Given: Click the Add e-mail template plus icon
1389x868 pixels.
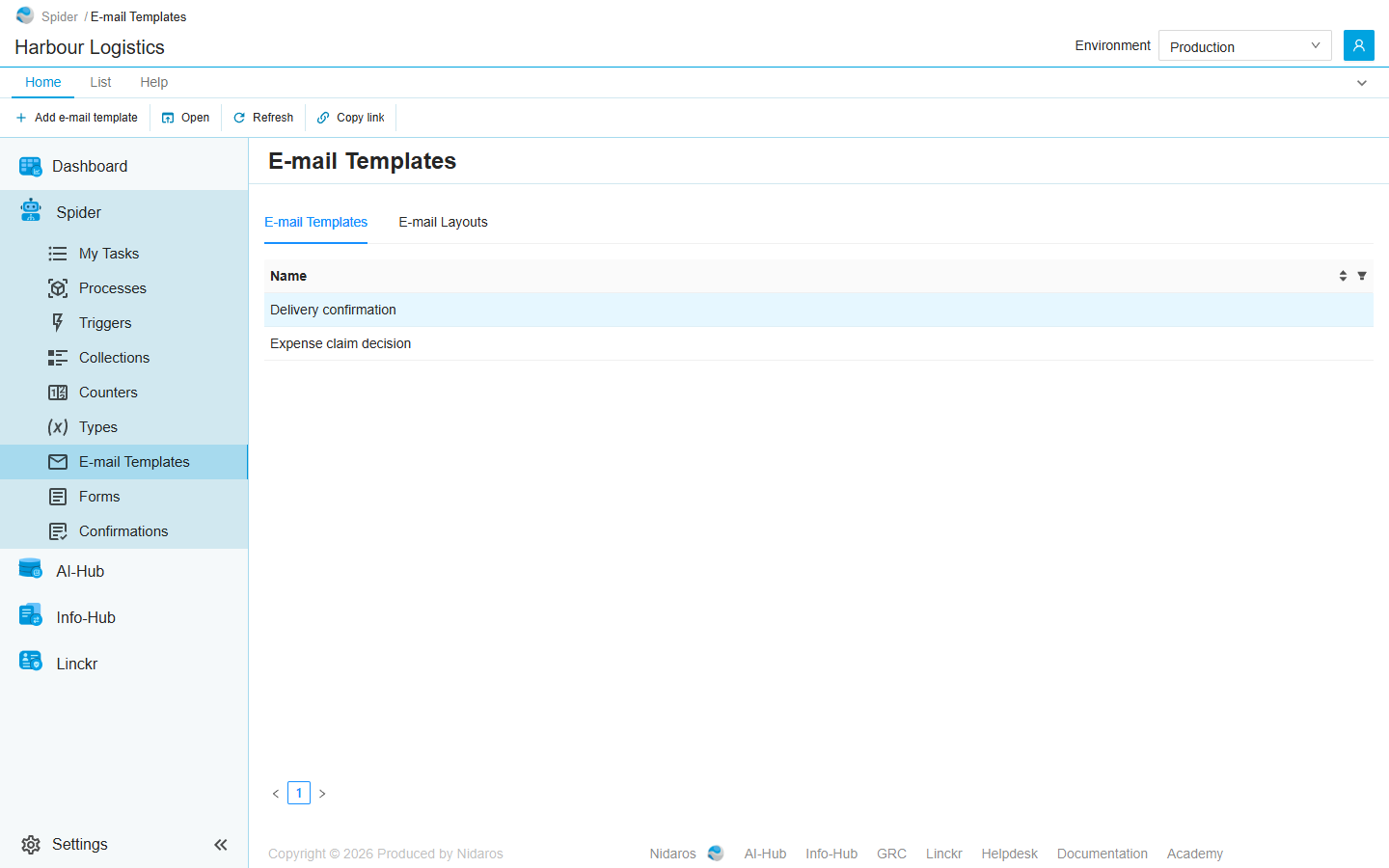Looking at the screenshot, I should point(21,118).
